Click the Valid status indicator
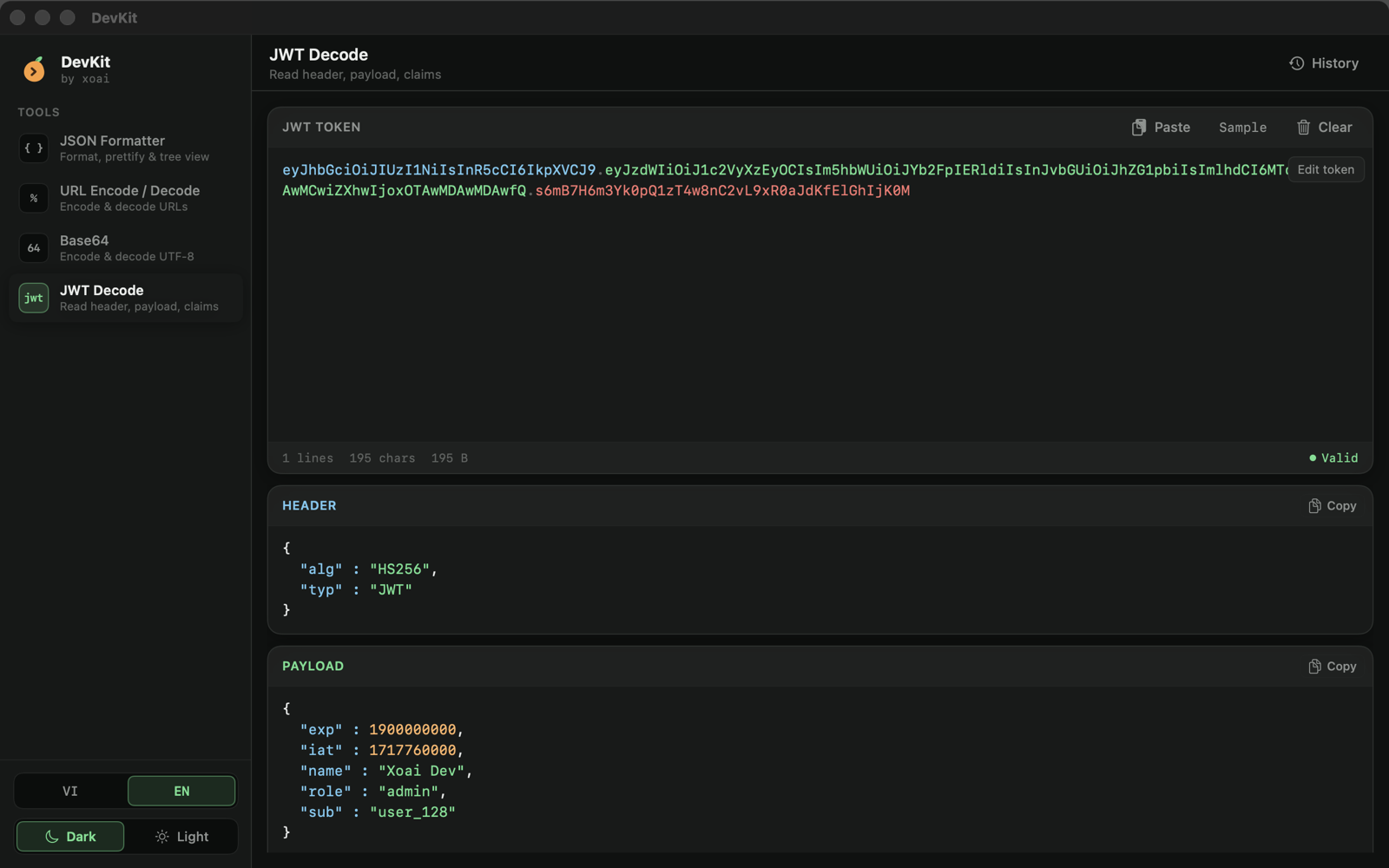 [x=1333, y=458]
